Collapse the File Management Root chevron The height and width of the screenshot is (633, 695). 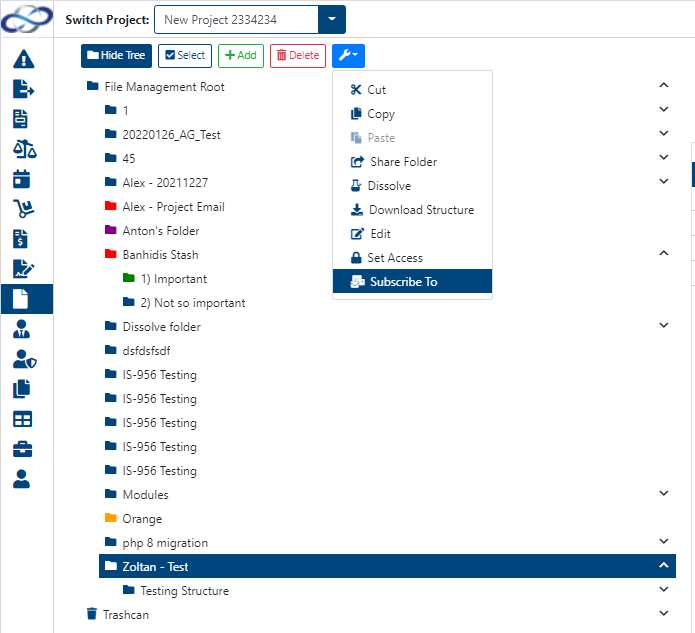pos(664,85)
